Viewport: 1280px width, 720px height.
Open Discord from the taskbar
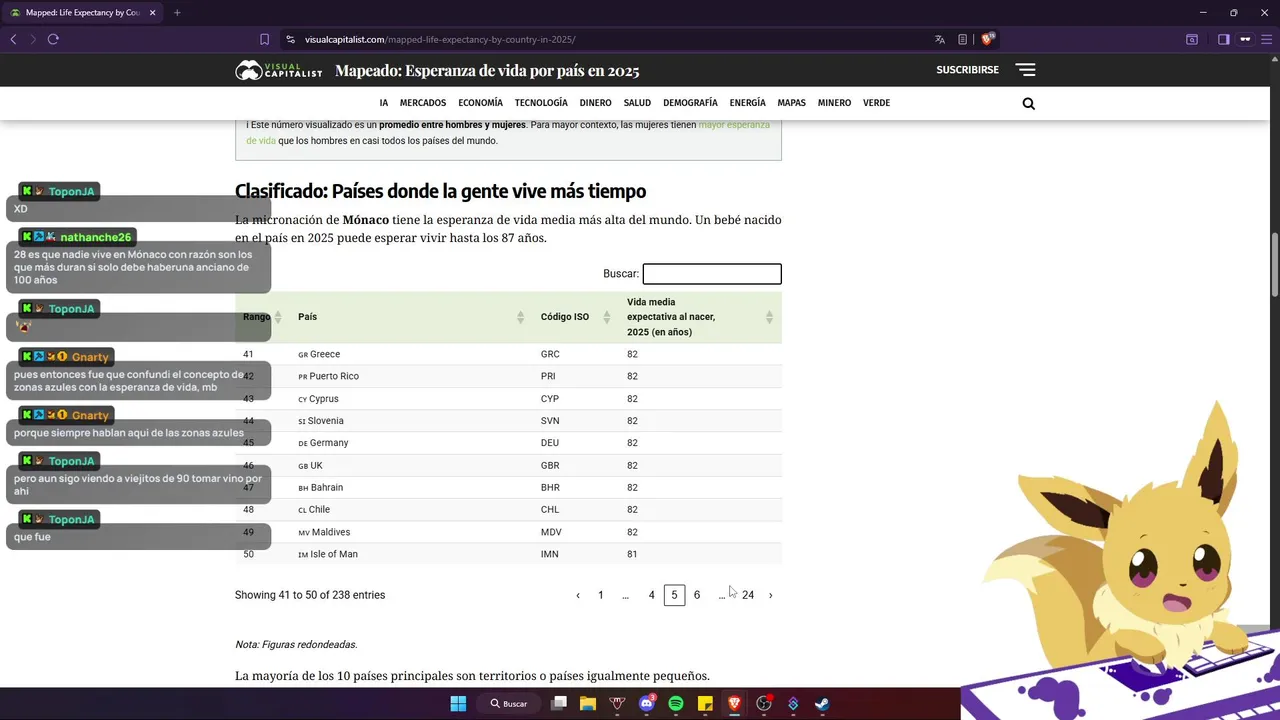[x=647, y=703]
